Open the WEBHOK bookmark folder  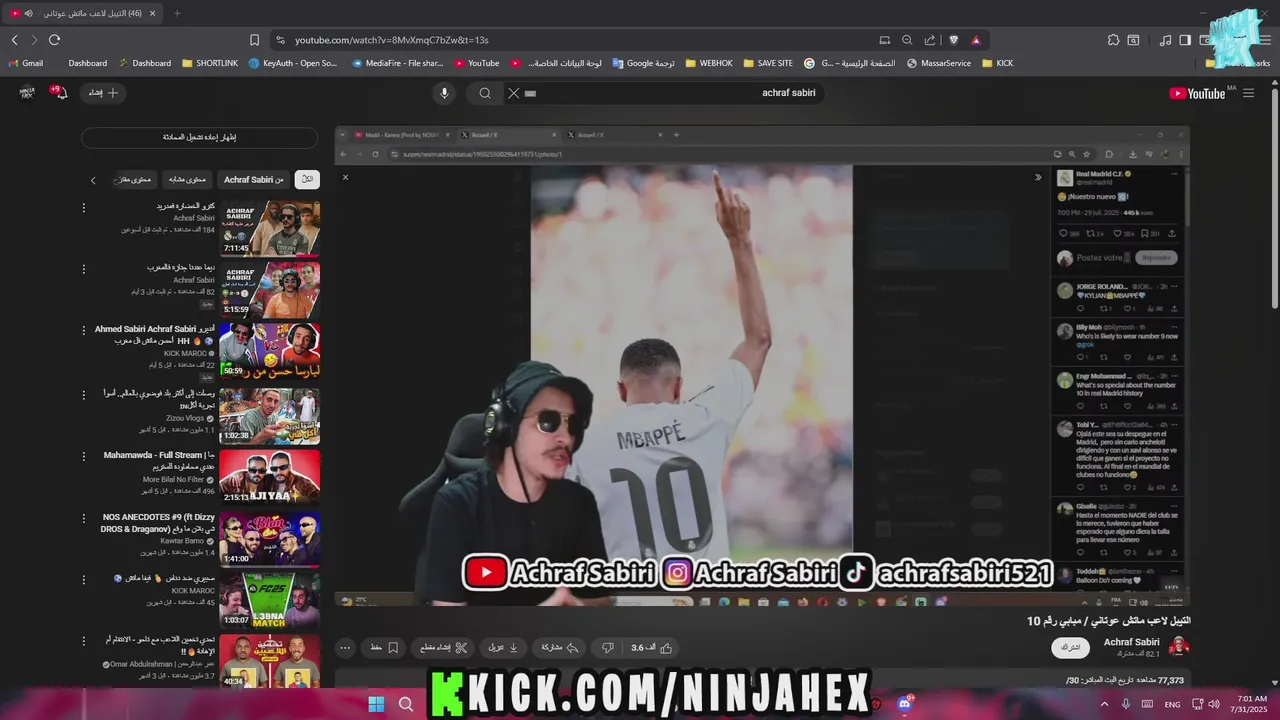pos(709,63)
